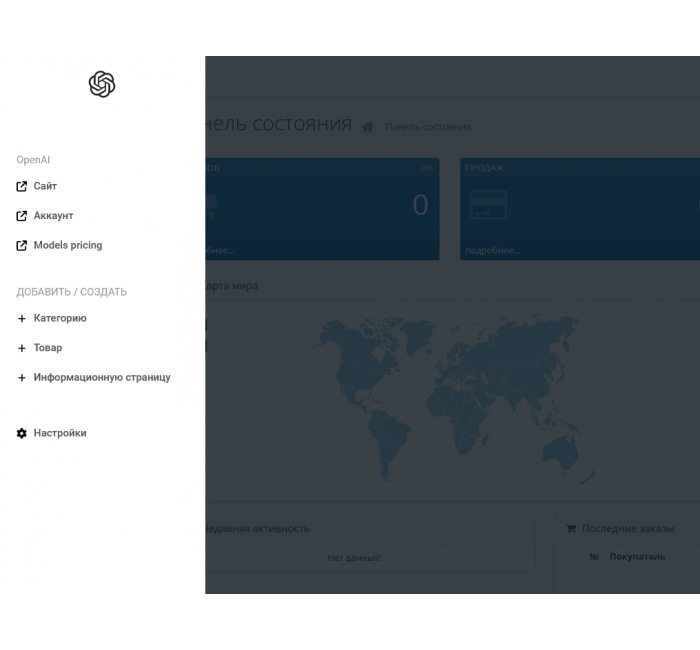Click the 0 count in the orders tile
This screenshot has height=650, width=700.
coord(420,205)
